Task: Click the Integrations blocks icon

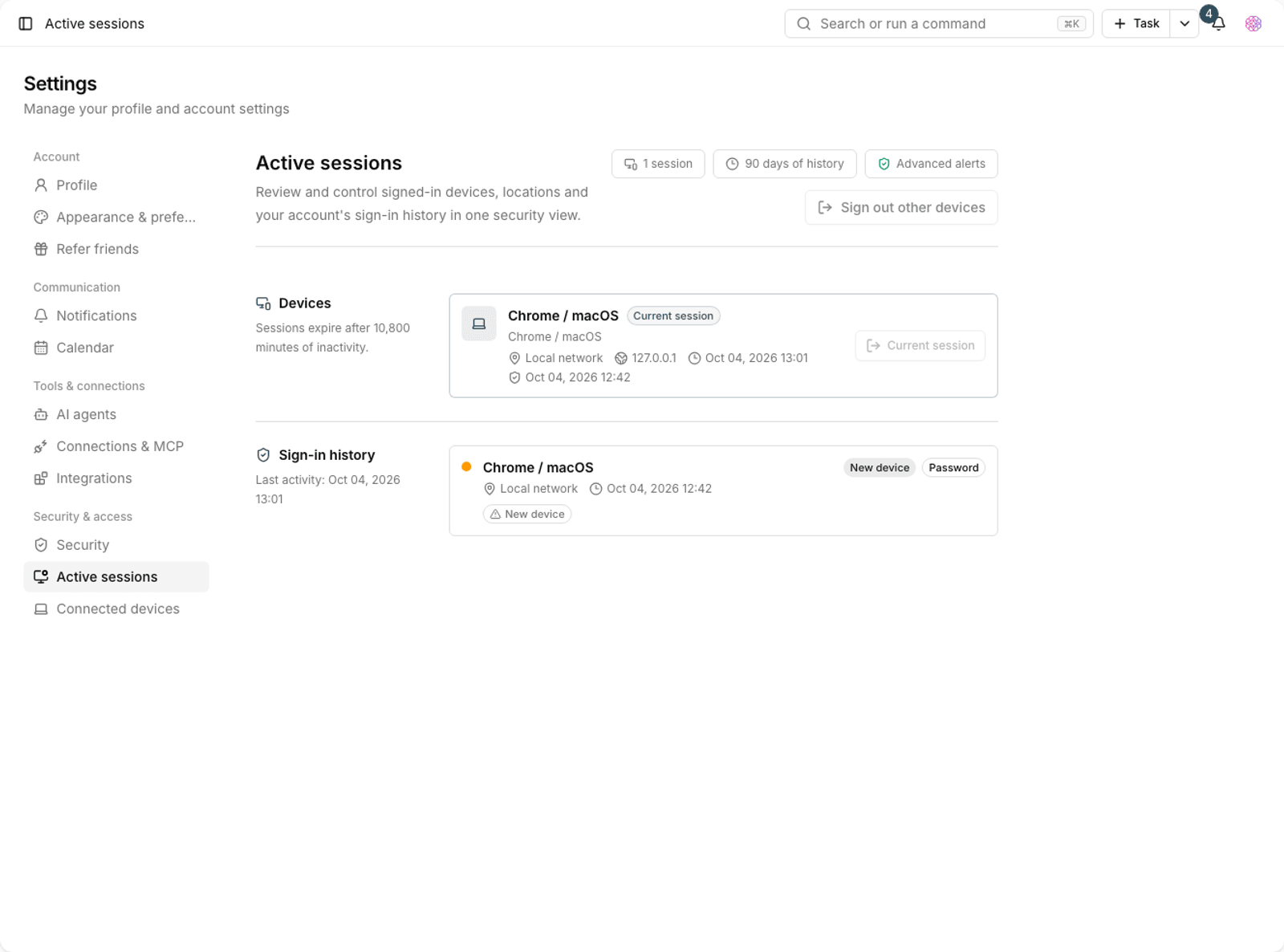Action: [x=41, y=479]
